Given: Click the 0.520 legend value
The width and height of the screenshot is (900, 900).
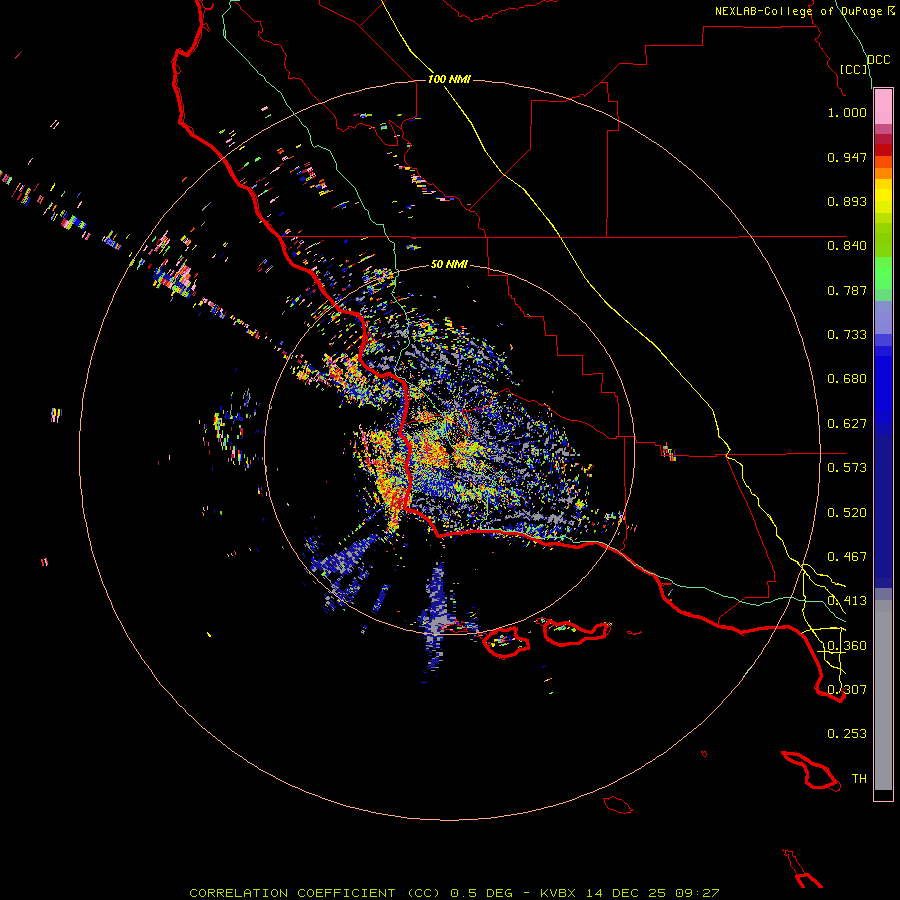Looking at the screenshot, I should click(847, 513).
